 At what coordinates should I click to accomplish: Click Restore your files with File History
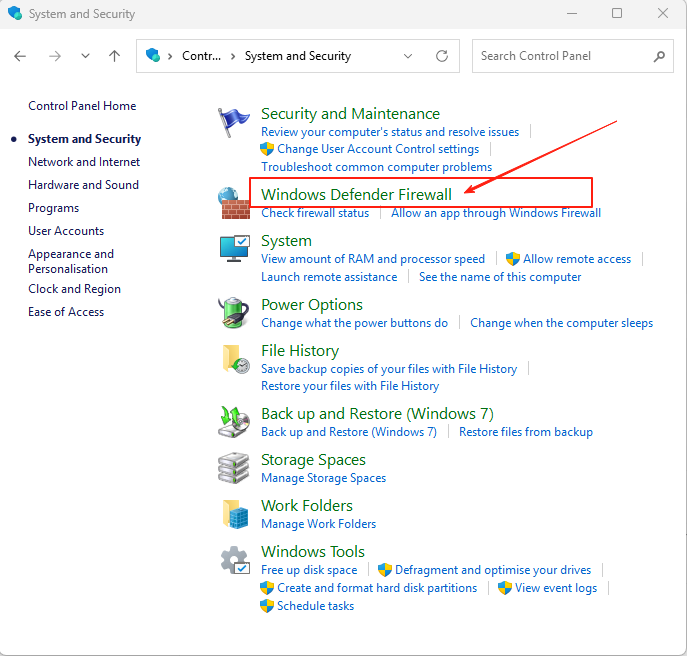pos(350,386)
